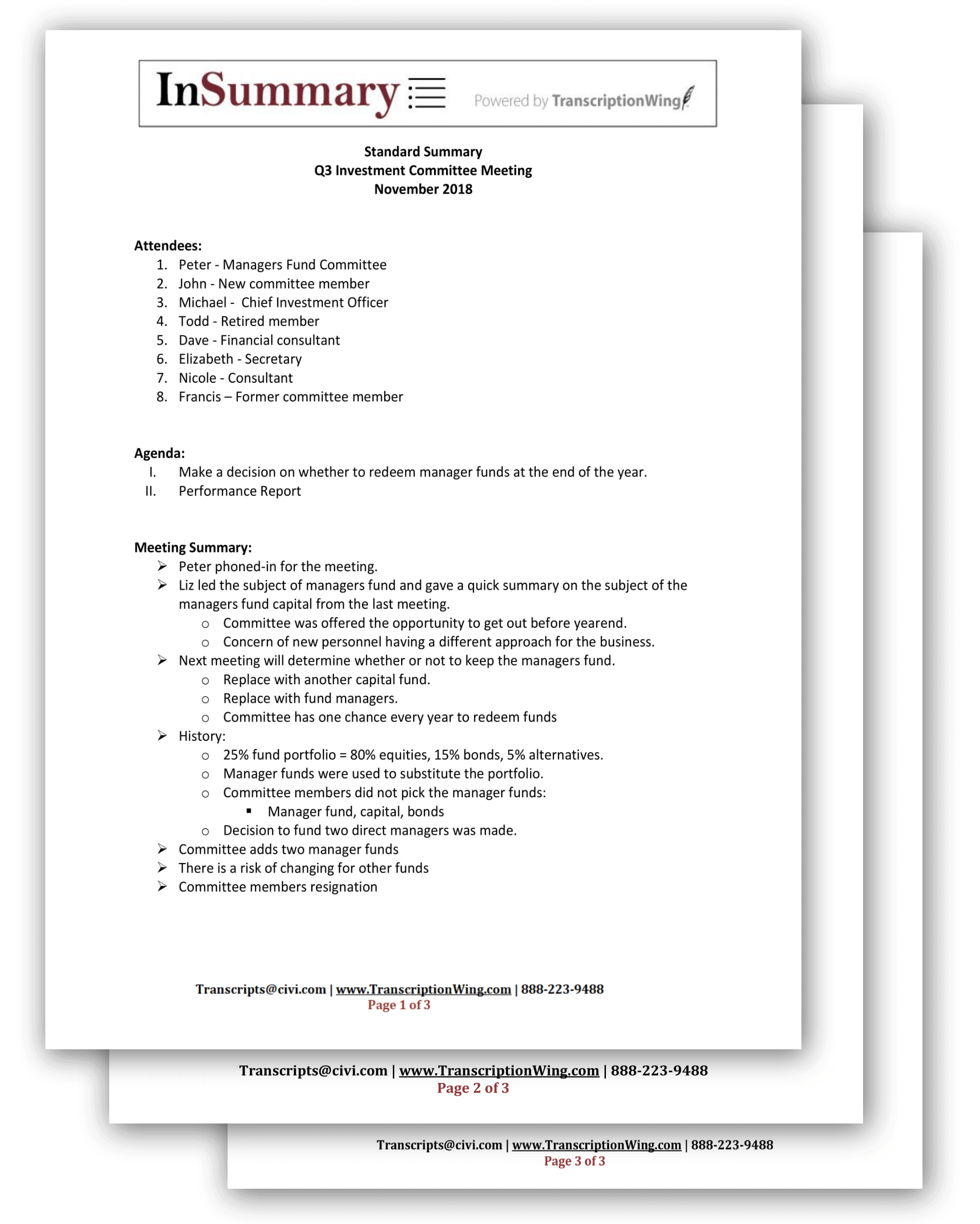
Task: Expand the page 2 document layer
Action: pyautogui.click(x=490, y=1089)
